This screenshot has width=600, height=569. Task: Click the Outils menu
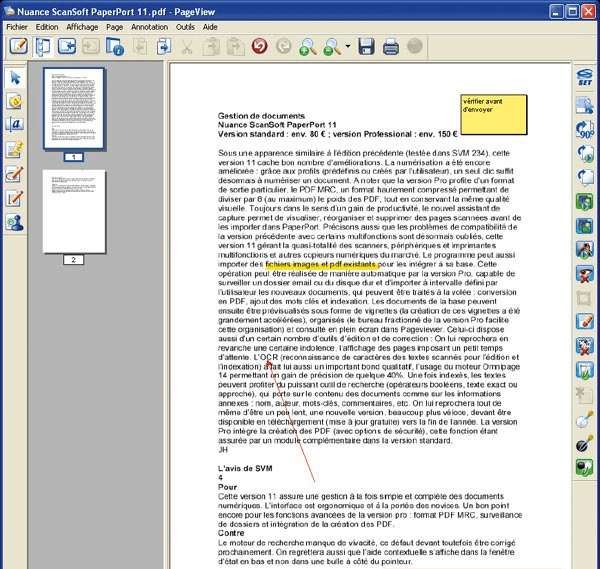tap(185, 27)
